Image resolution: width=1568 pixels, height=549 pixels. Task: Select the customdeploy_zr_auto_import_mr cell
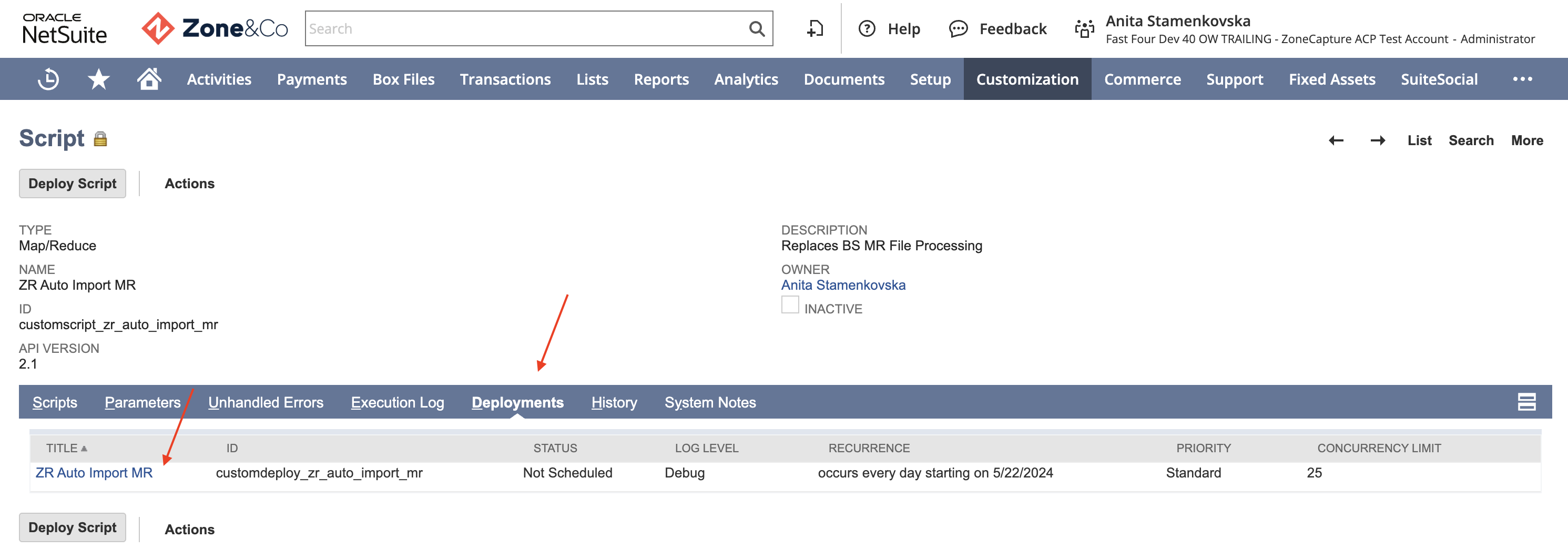pos(319,473)
